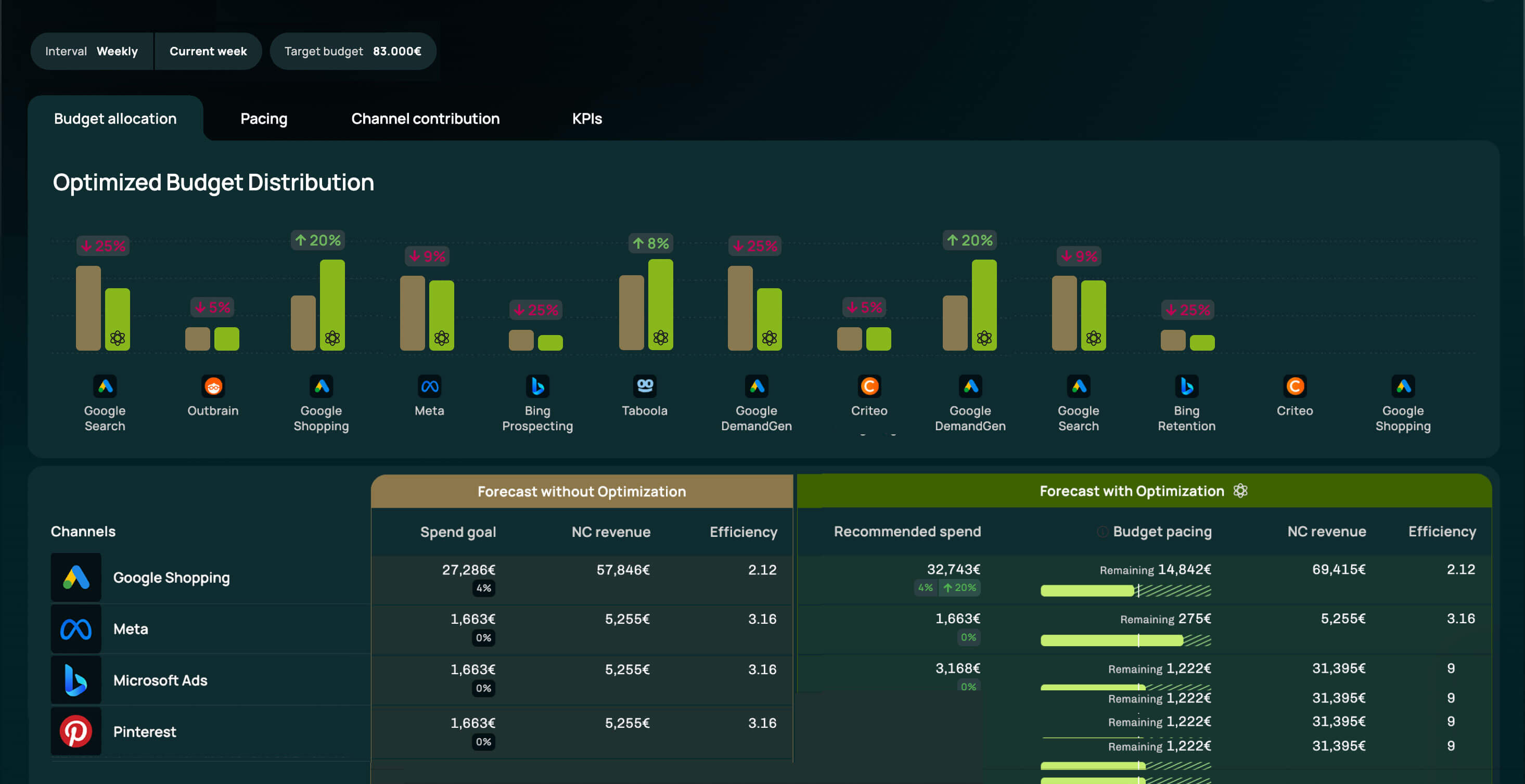Select the Microsoft Ads row name
Screen dimensions: 1525x784
[x=160, y=680]
